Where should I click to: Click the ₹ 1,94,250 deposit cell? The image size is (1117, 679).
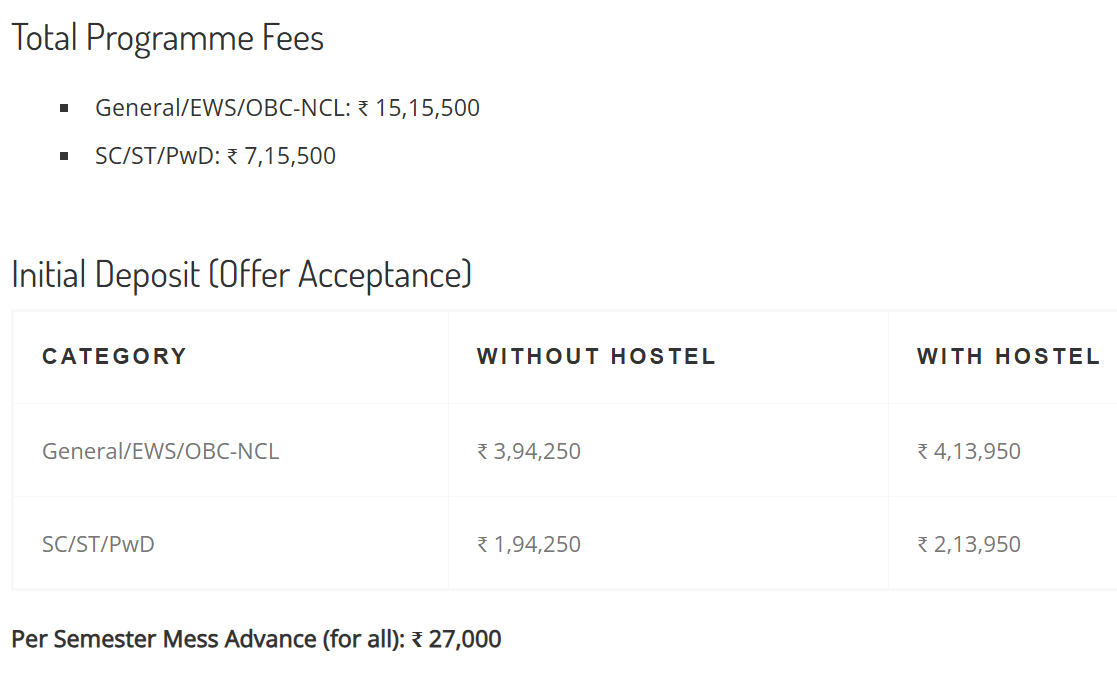(x=529, y=544)
